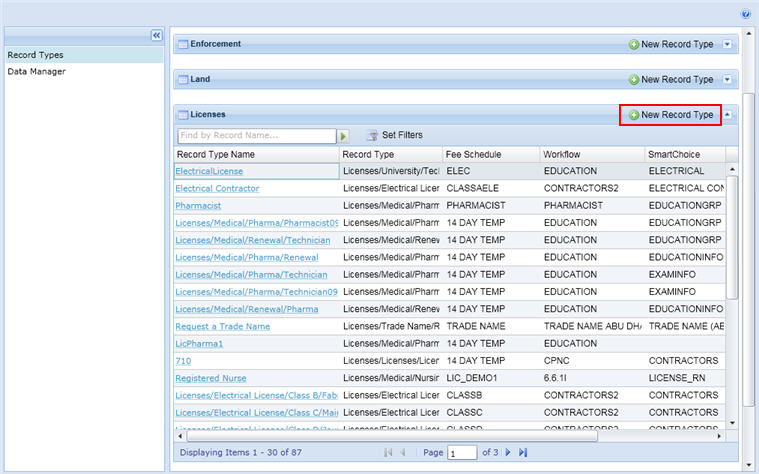The width and height of the screenshot is (759, 474).
Task: Jump to the last page of records
Action: click(522, 453)
